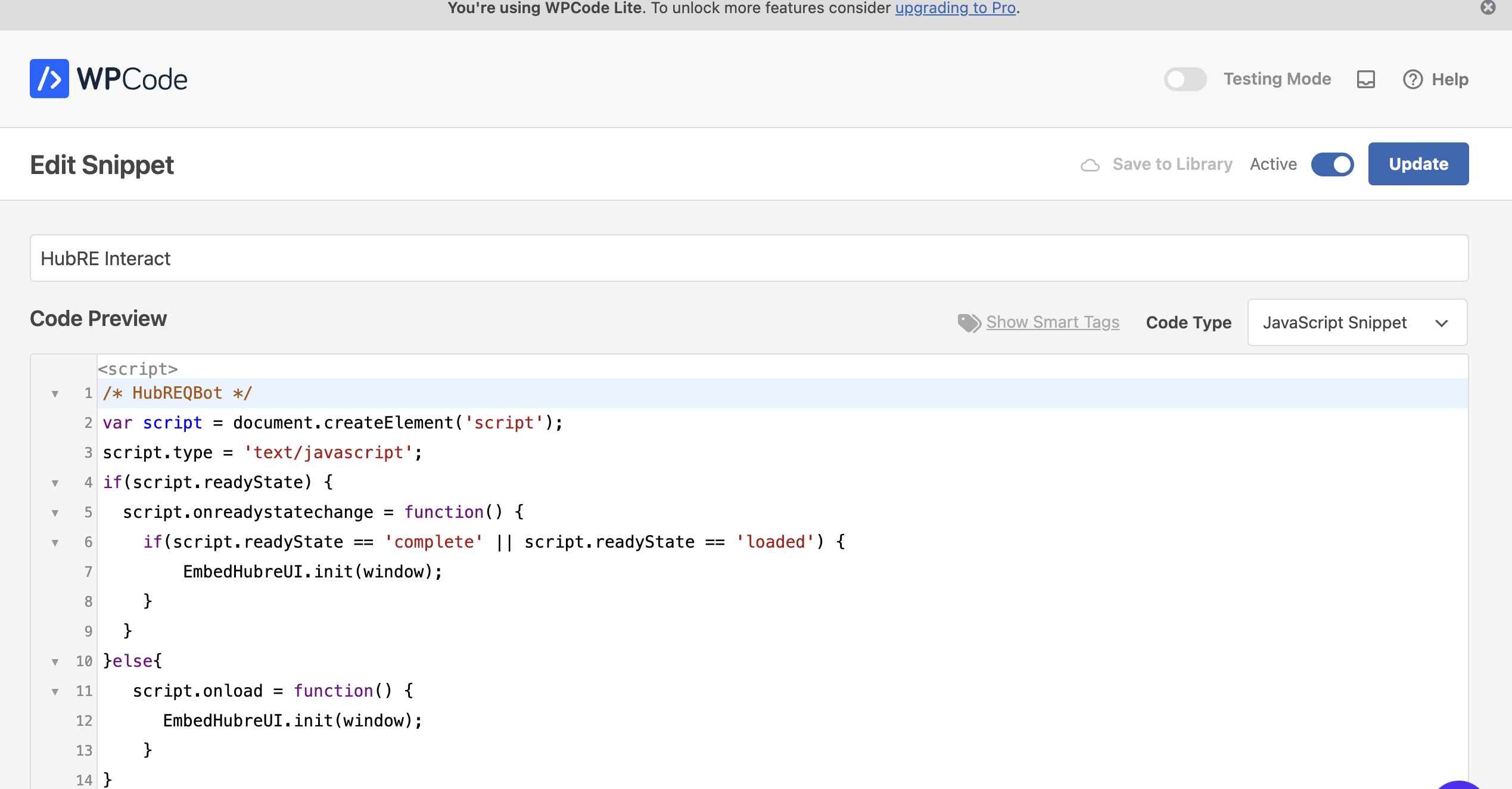Click the Help label text

point(1450,79)
